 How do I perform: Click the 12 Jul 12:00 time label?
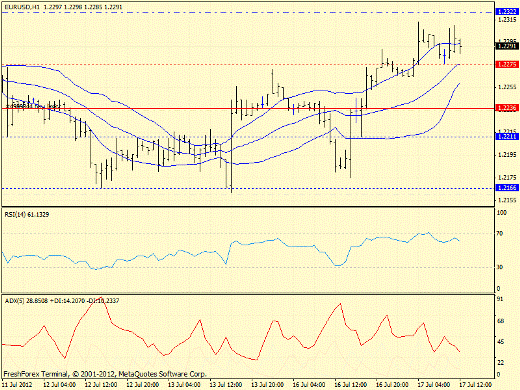point(101,385)
